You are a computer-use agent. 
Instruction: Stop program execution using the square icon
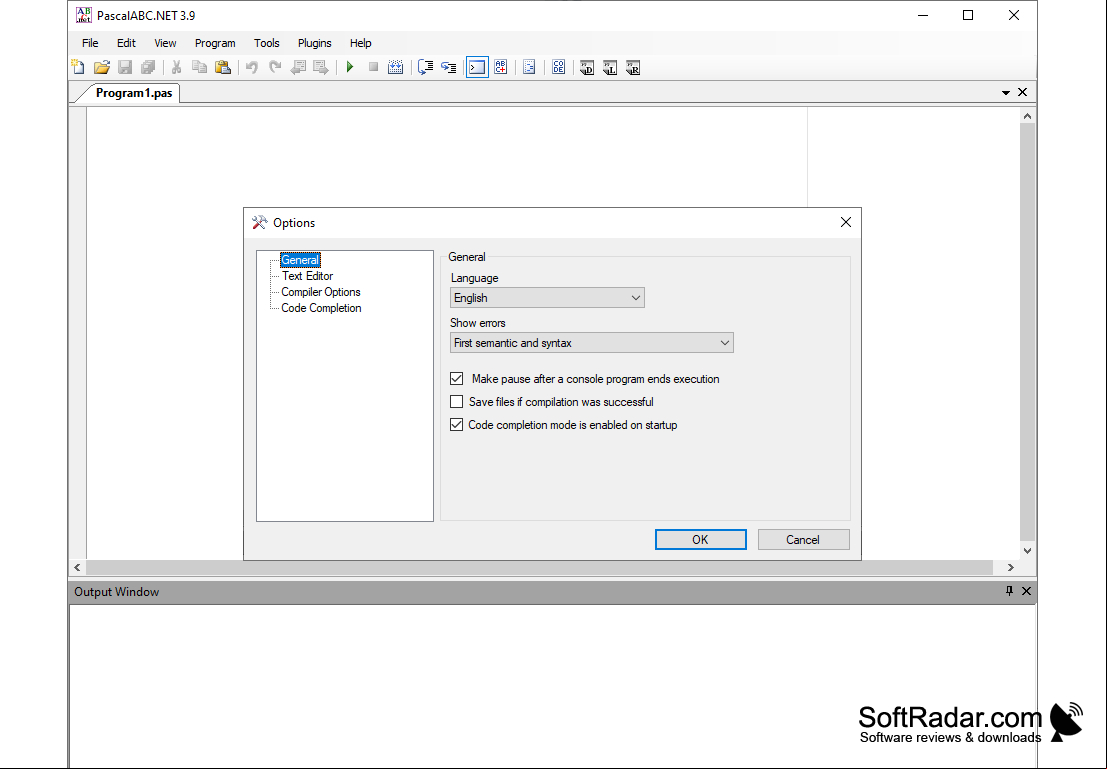pyautogui.click(x=373, y=68)
